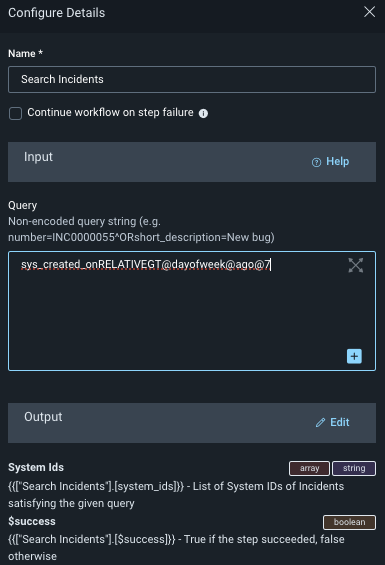Click the string type badge for System Ids
Image resolution: width=385 pixels, height=565 pixels.
tap(354, 468)
